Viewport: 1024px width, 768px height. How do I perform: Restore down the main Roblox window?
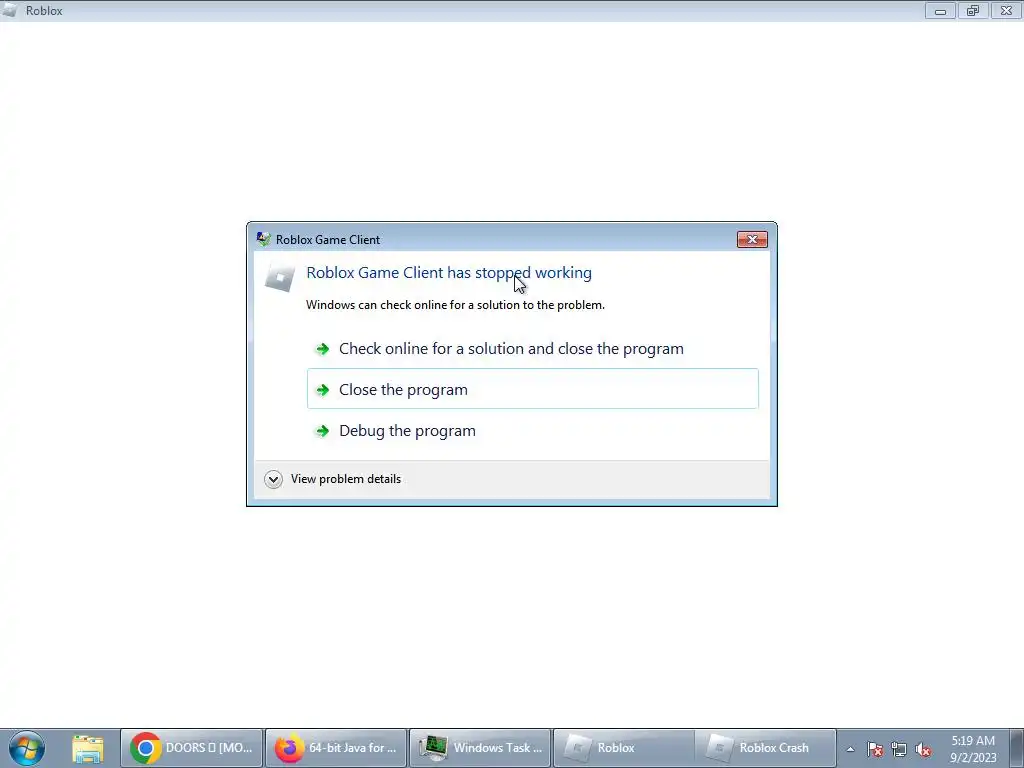click(x=973, y=10)
